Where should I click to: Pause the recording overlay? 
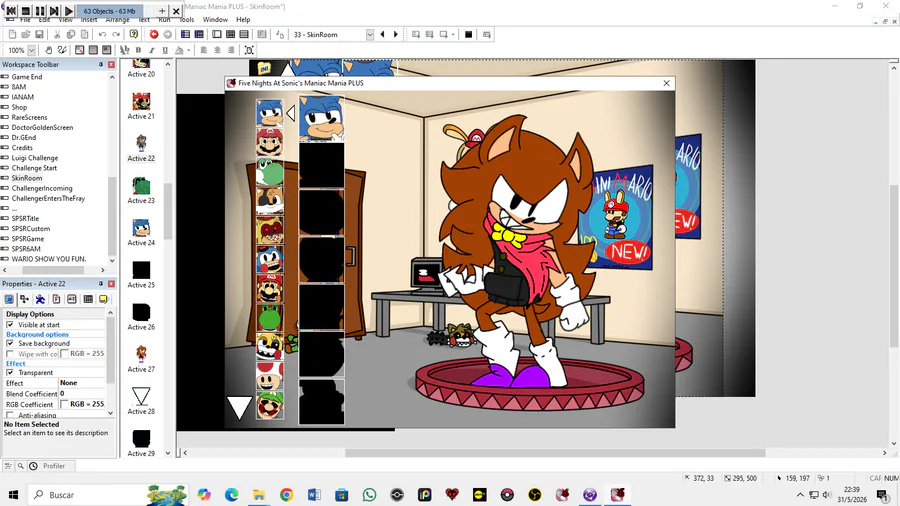click(40, 11)
